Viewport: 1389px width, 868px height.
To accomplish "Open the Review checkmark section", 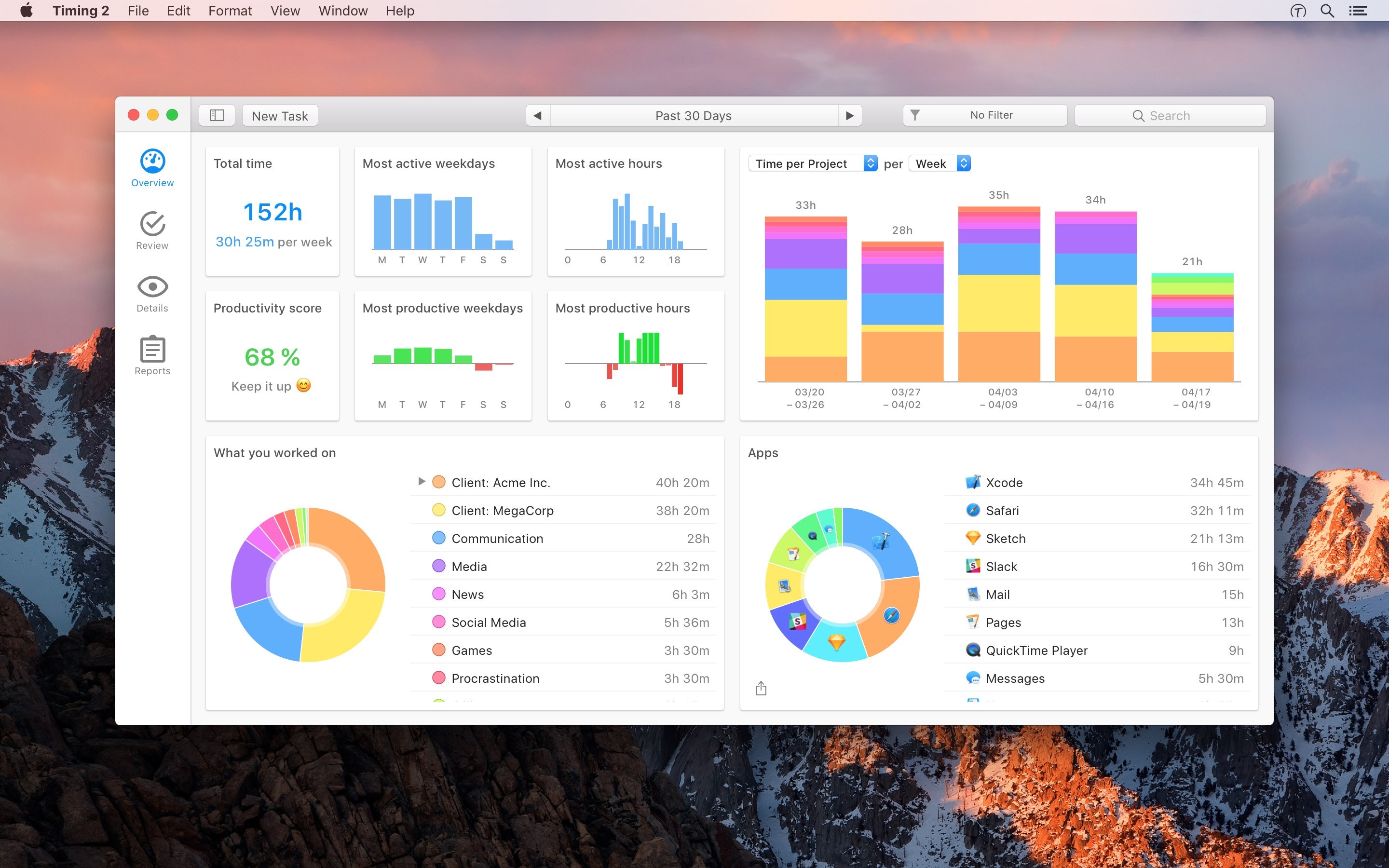I will pyautogui.click(x=152, y=224).
